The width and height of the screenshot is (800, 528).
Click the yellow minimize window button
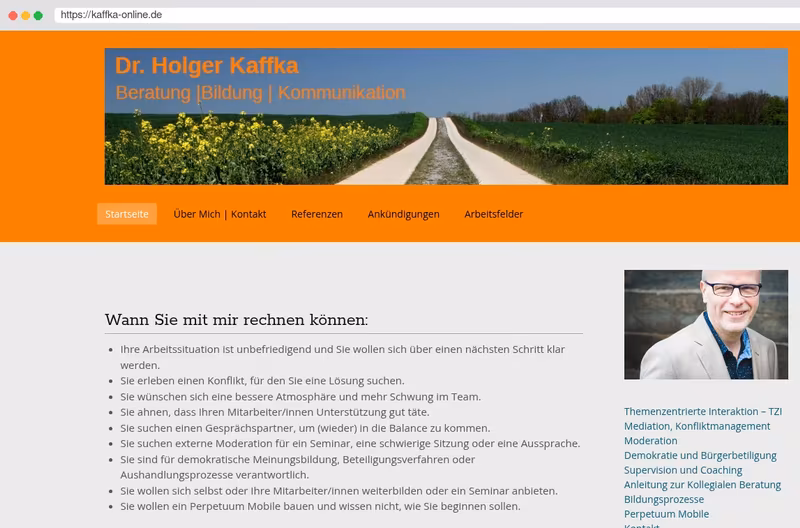click(26, 15)
